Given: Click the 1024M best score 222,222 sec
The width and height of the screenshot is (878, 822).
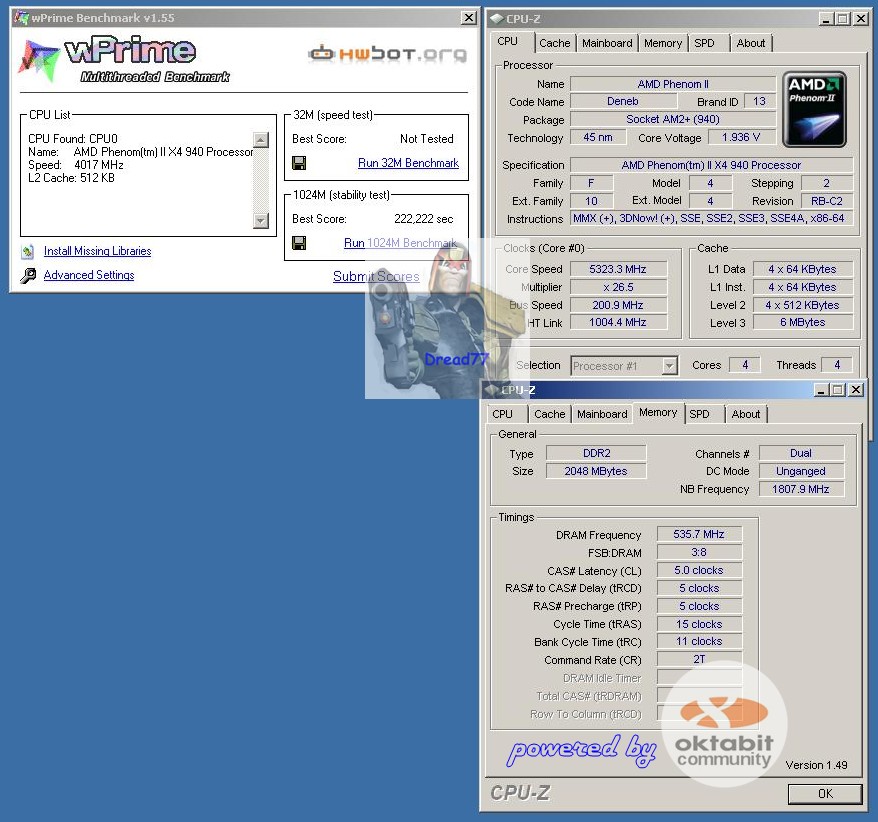Looking at the screenshot, I should click(423, 219).
